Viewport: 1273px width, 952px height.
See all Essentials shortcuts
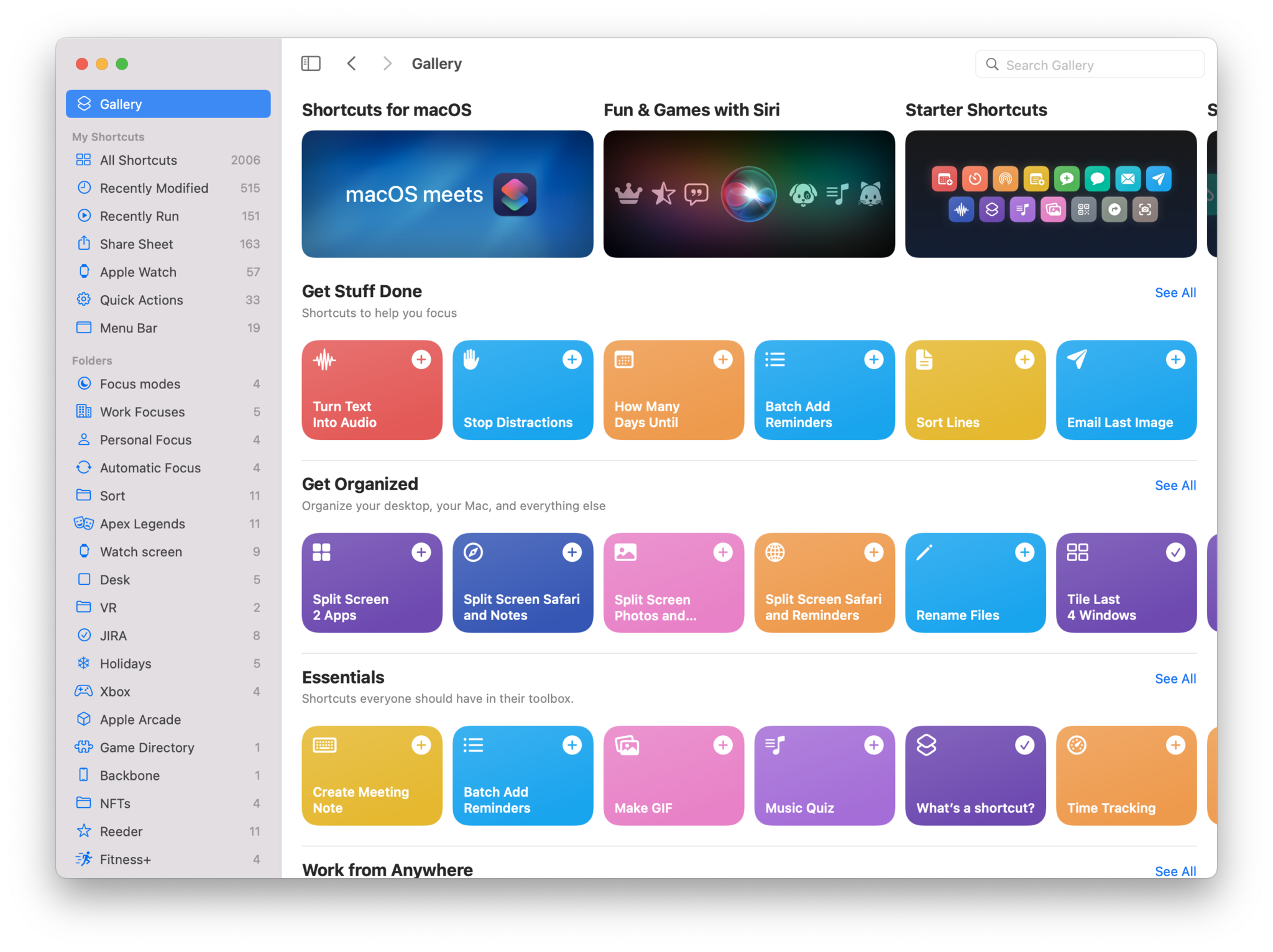(1175, 679)
